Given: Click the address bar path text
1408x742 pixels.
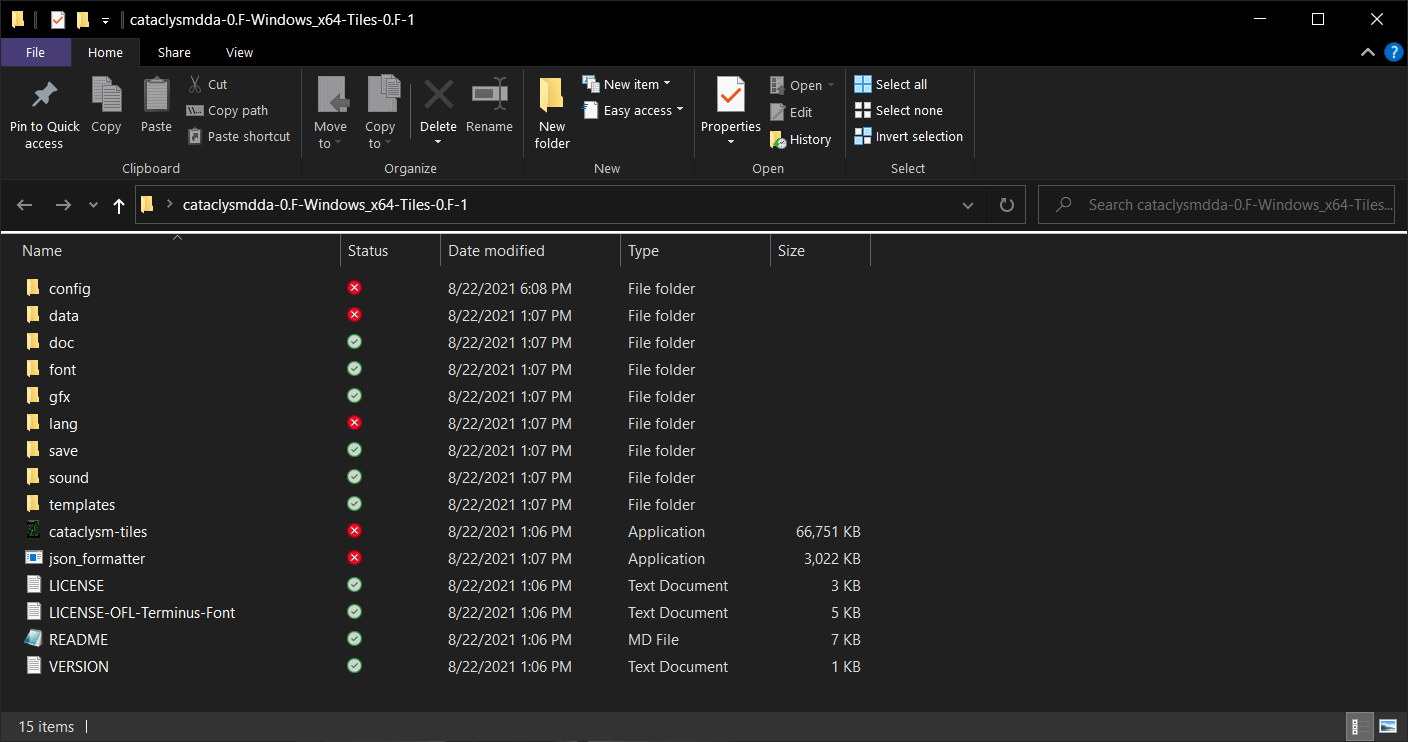Looking at the screenshot, I should click(x=325, y=205).
